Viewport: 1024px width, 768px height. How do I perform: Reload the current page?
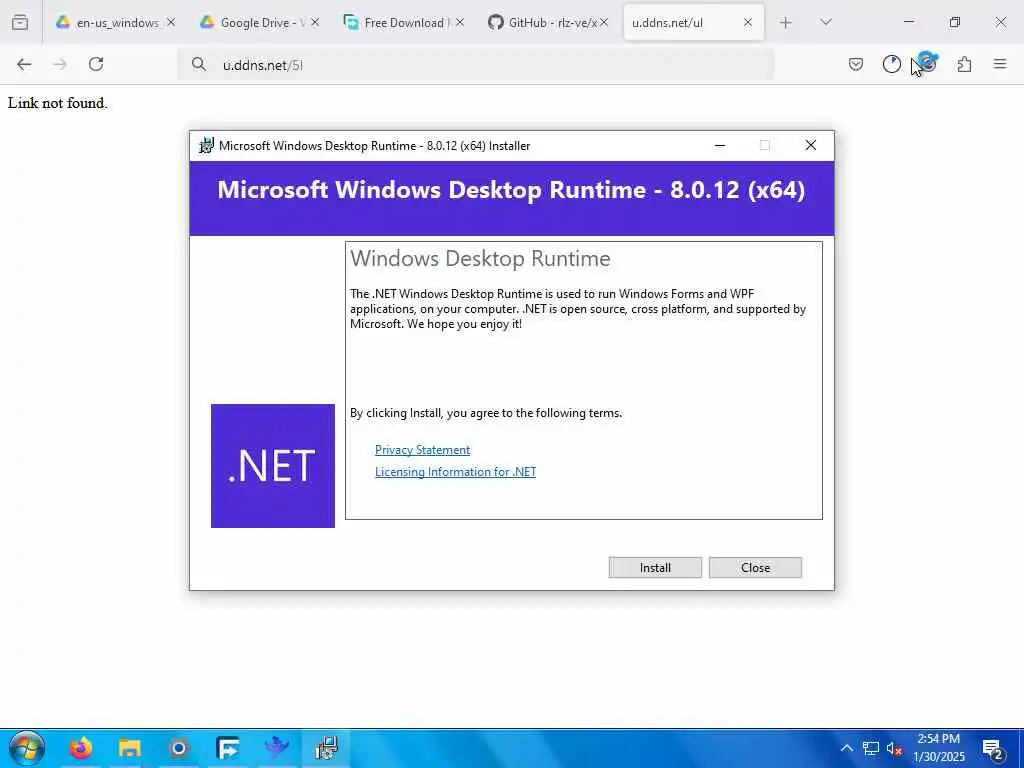(96, 64)
